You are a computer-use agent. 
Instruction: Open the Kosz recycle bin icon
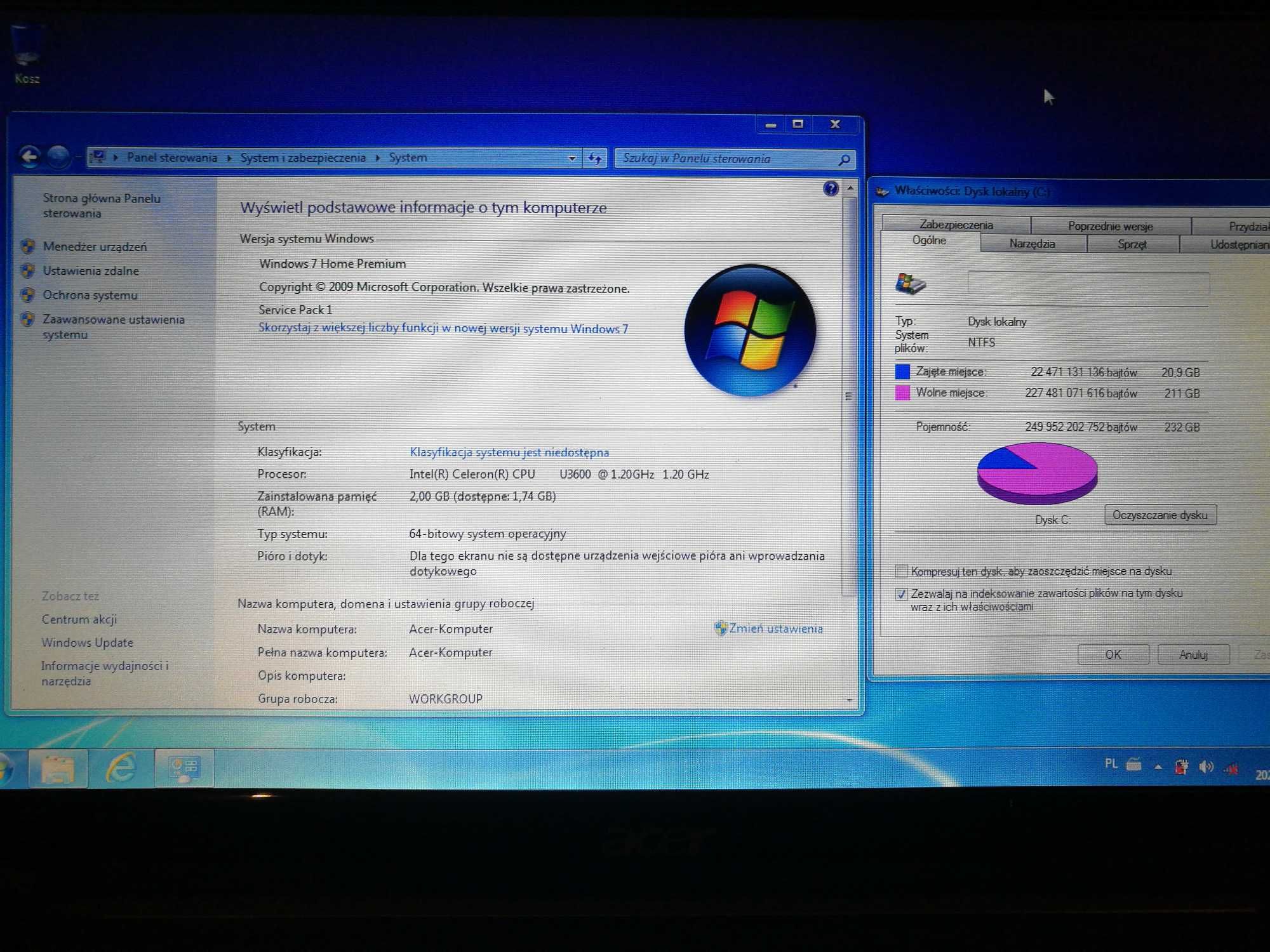pyautogui.click(x=27, y=54)
